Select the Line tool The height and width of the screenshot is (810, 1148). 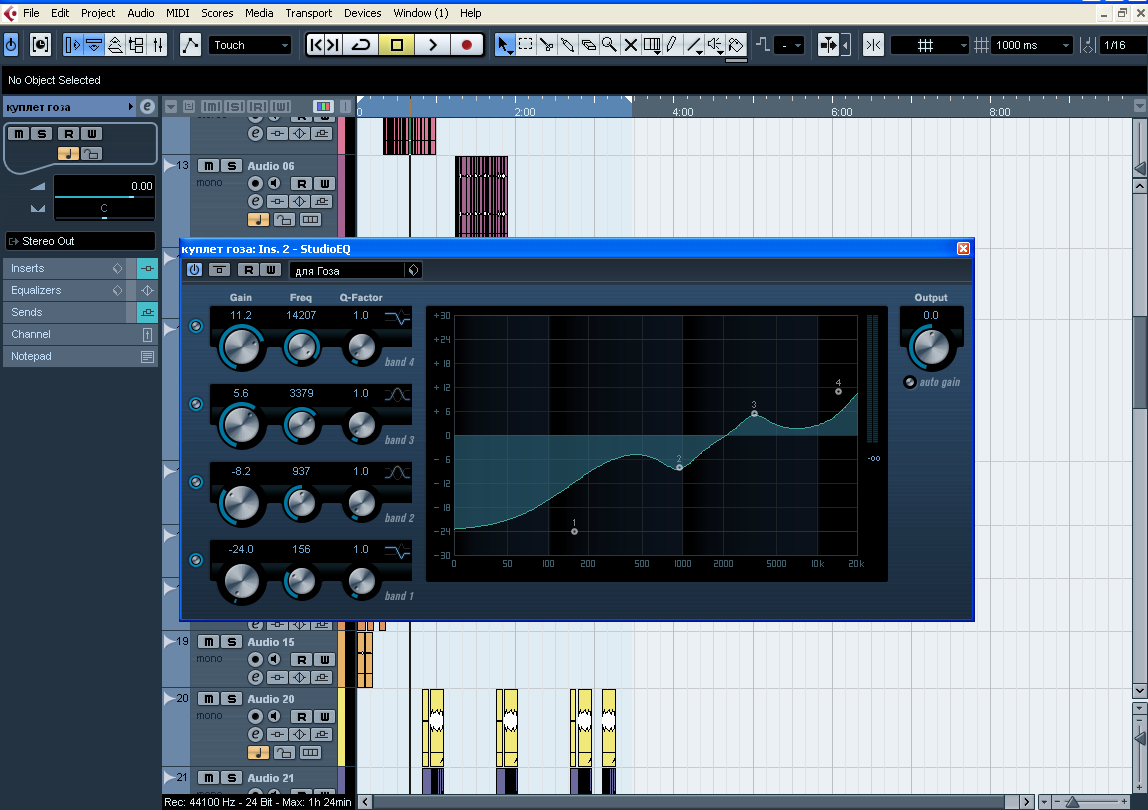694,45
